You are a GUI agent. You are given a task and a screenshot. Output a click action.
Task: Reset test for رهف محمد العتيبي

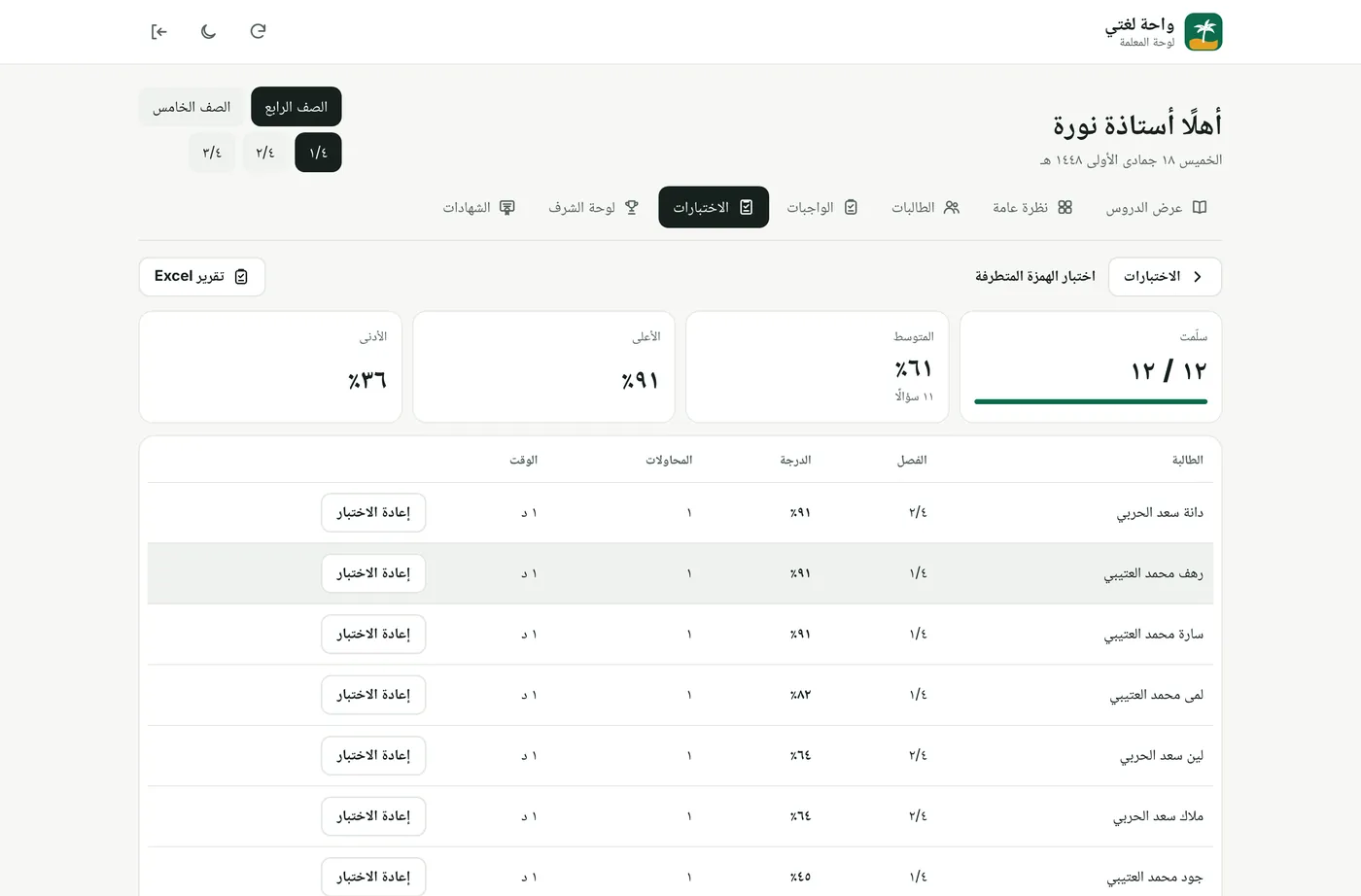click(x=373, y=573)
